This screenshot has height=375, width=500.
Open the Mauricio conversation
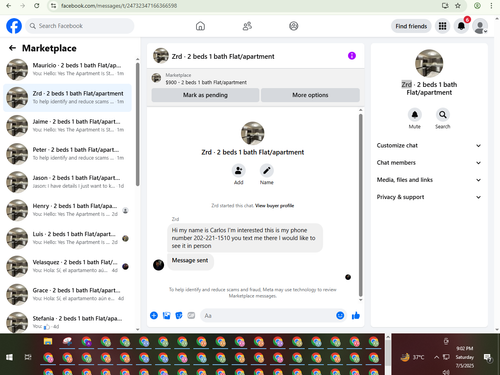coord(67,69)
